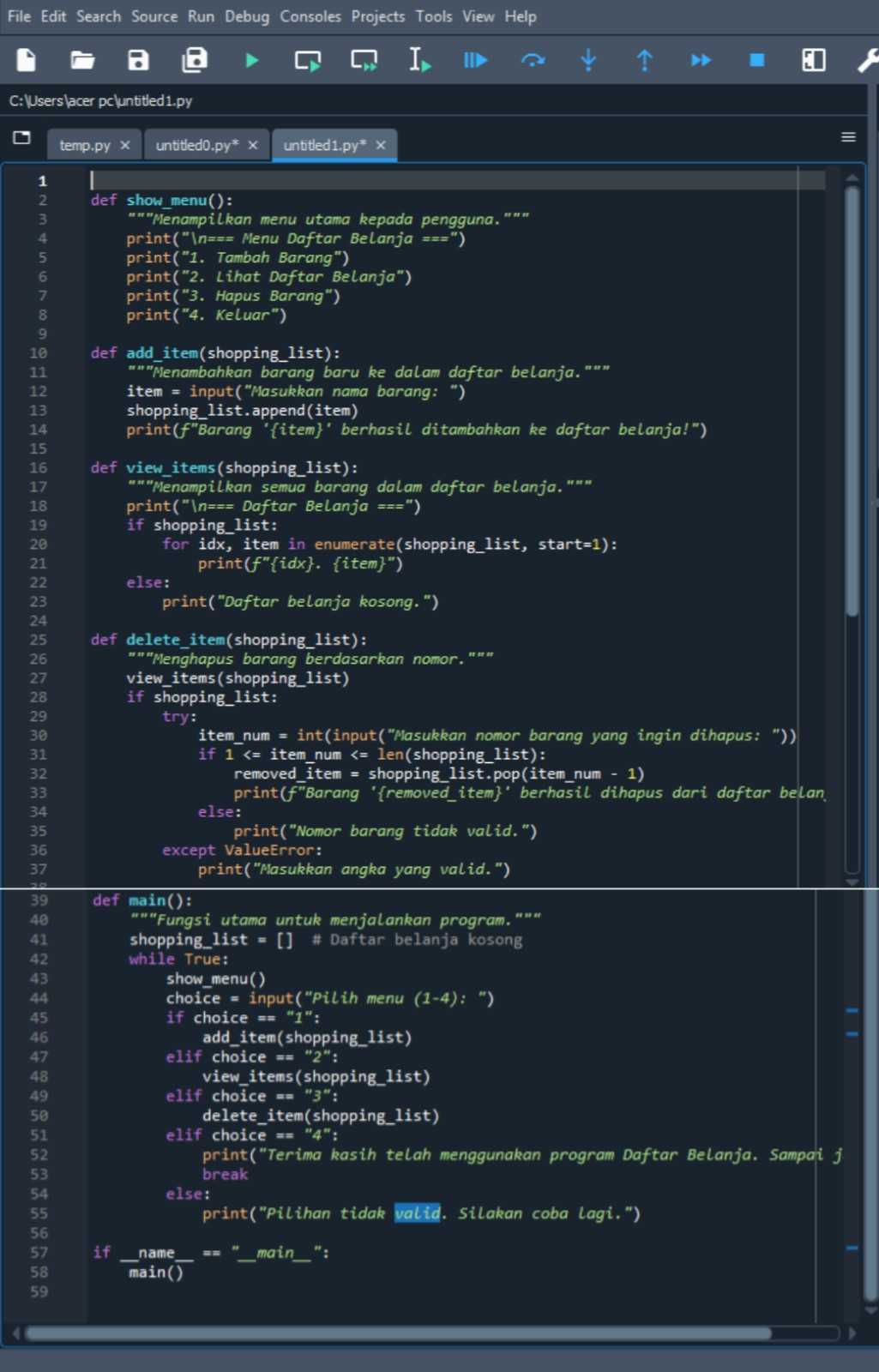
Task: Switch to the untitled0.py* tab
Action: point(197,145)
